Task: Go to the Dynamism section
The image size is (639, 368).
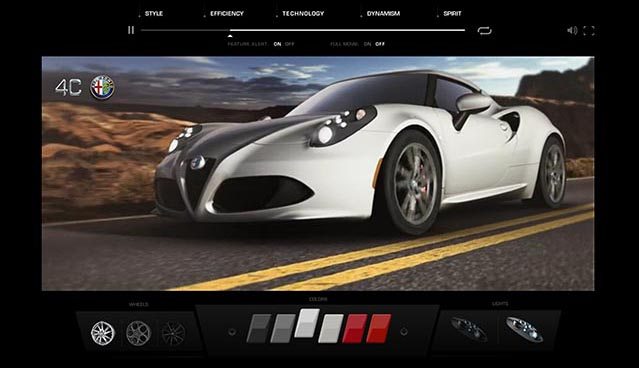Action: (x=383, y=13)
